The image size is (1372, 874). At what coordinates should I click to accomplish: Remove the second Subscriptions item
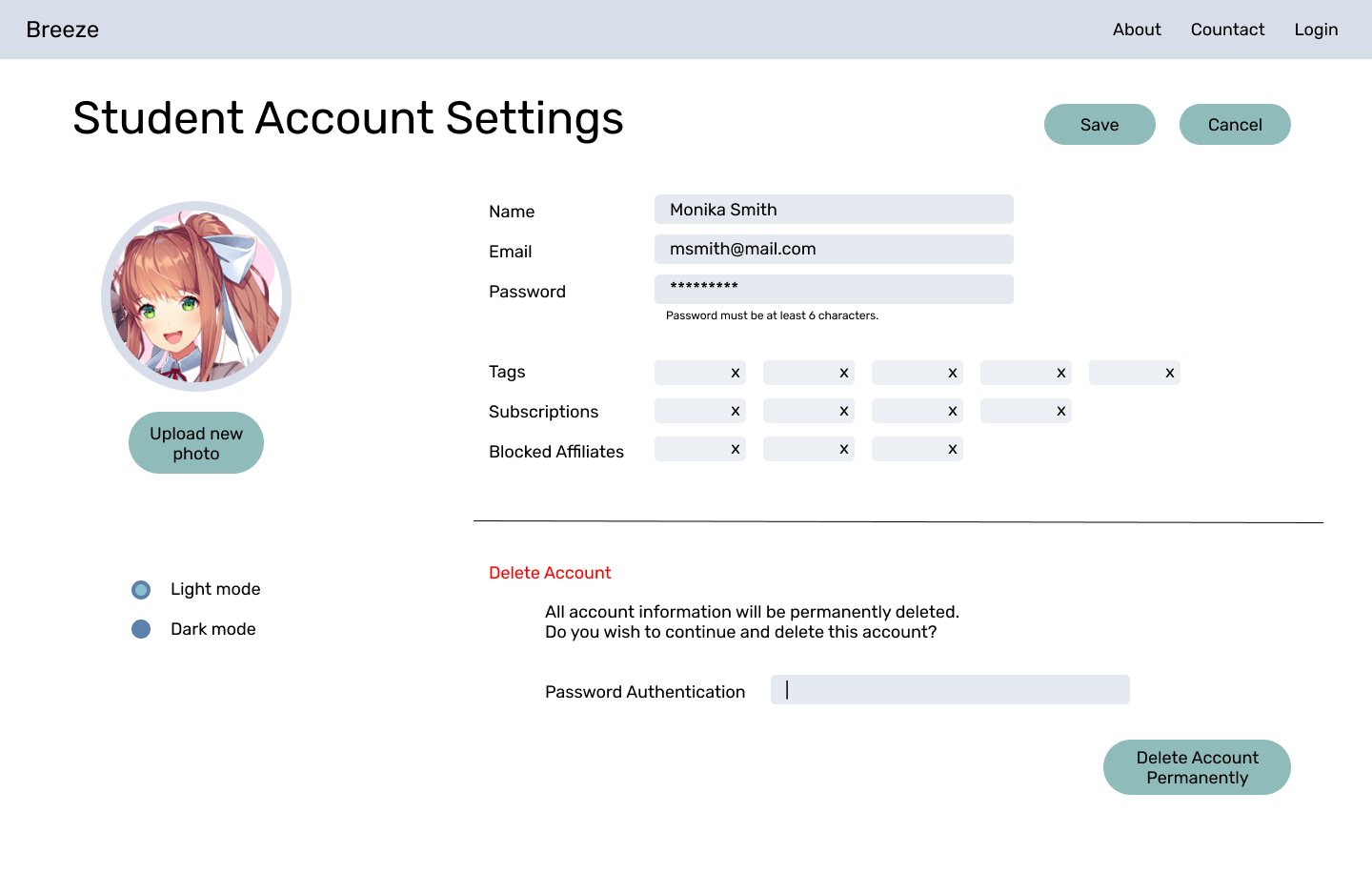point(843,411)
